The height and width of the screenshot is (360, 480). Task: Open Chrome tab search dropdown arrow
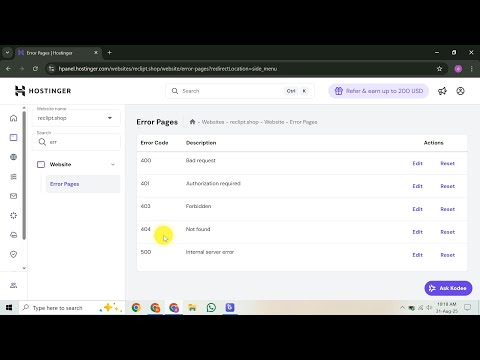pos(7,53)
